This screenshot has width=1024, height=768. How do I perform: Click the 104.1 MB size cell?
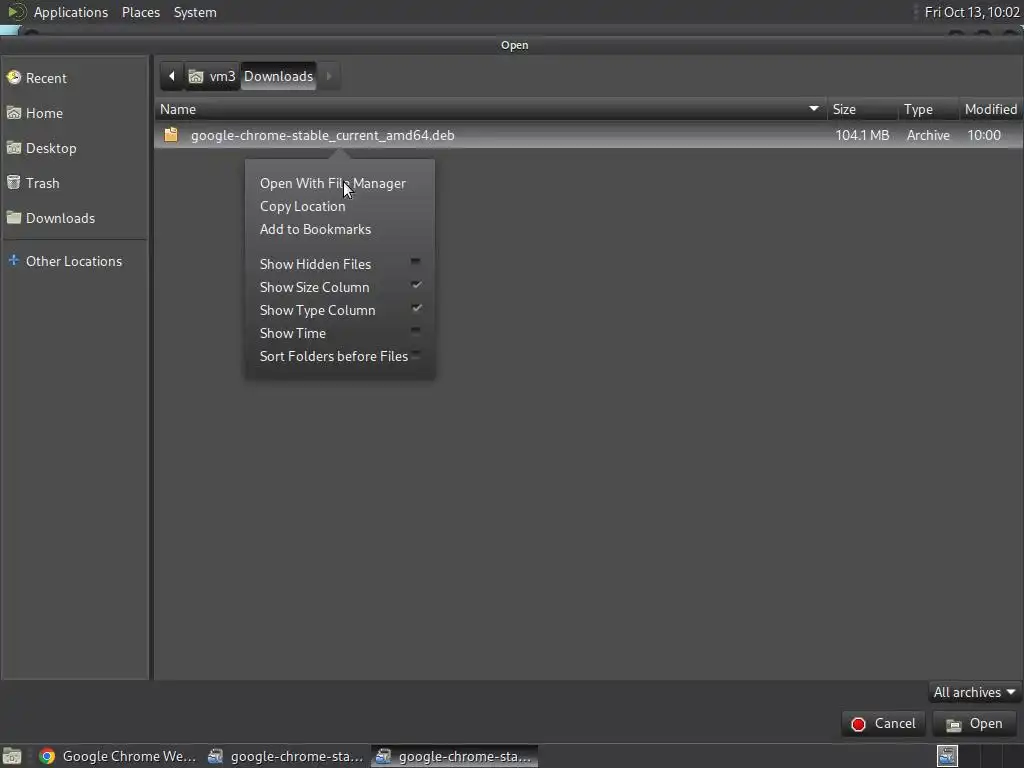coord(862,135)
